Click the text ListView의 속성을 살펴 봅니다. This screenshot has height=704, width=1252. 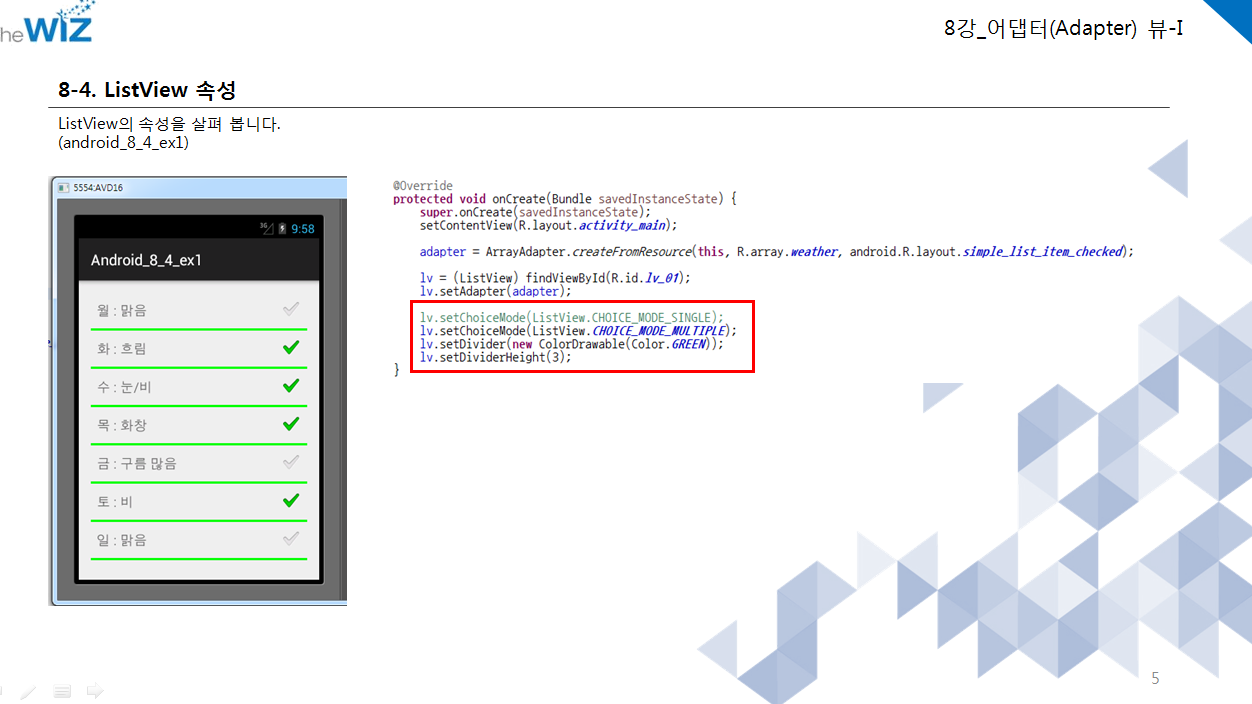(170, 125)
